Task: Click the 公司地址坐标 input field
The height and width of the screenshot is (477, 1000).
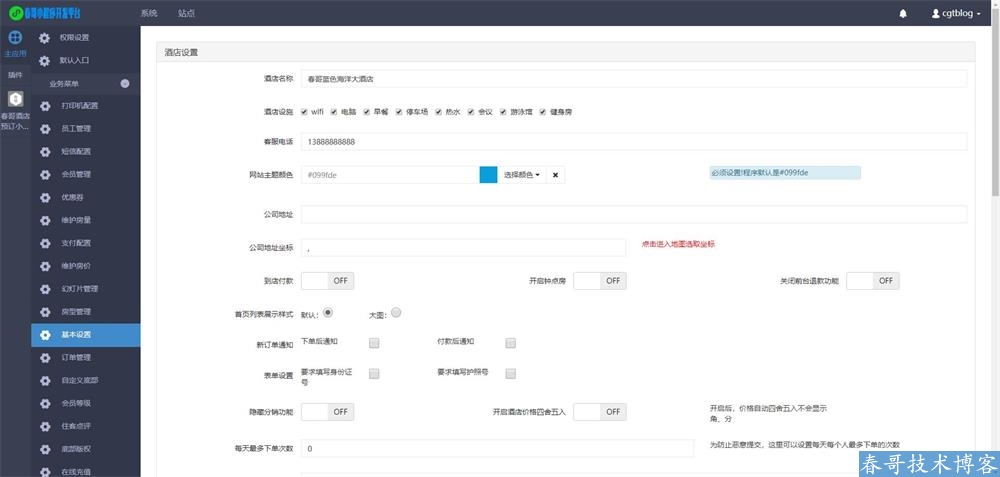Action: tap(464, 248)
